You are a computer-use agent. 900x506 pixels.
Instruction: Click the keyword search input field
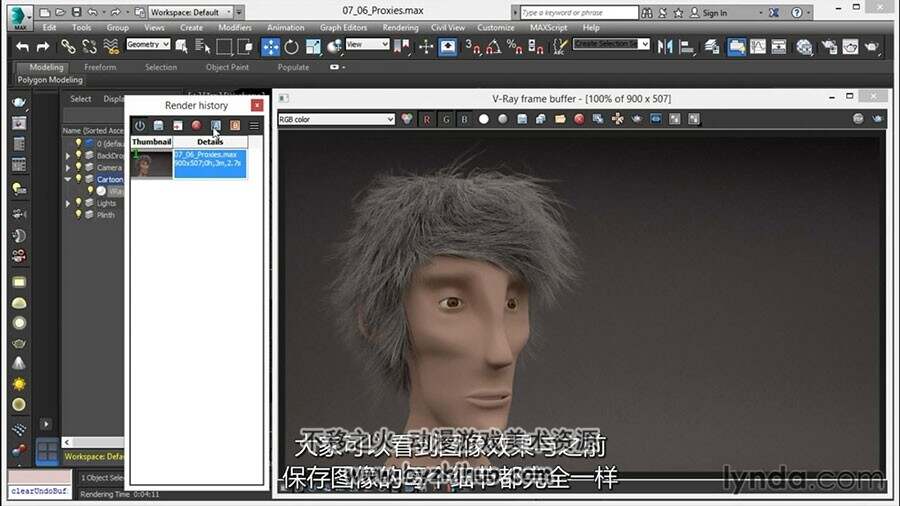579,13
